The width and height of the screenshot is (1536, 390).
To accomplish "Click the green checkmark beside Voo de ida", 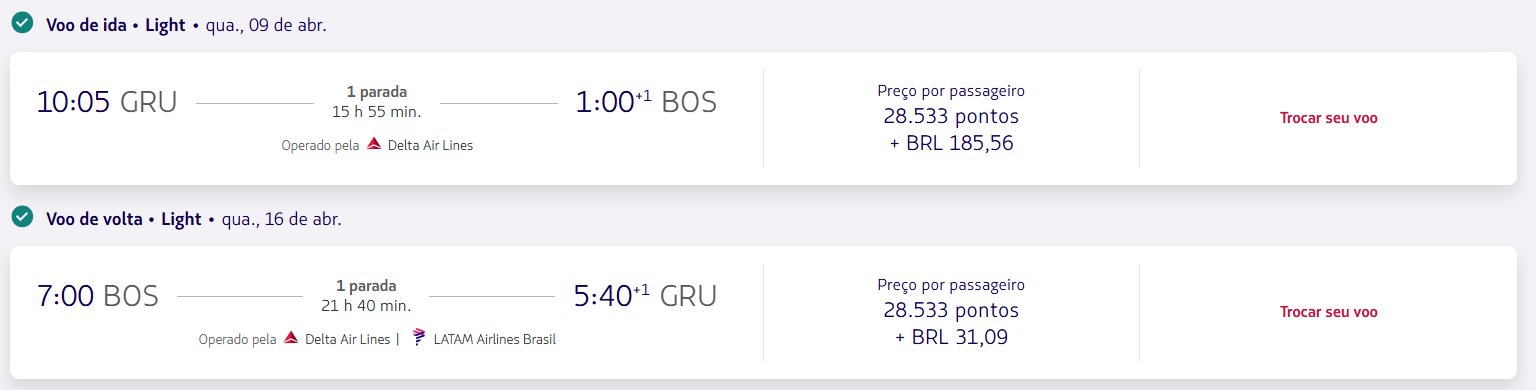I will click(x=22, y=24).
